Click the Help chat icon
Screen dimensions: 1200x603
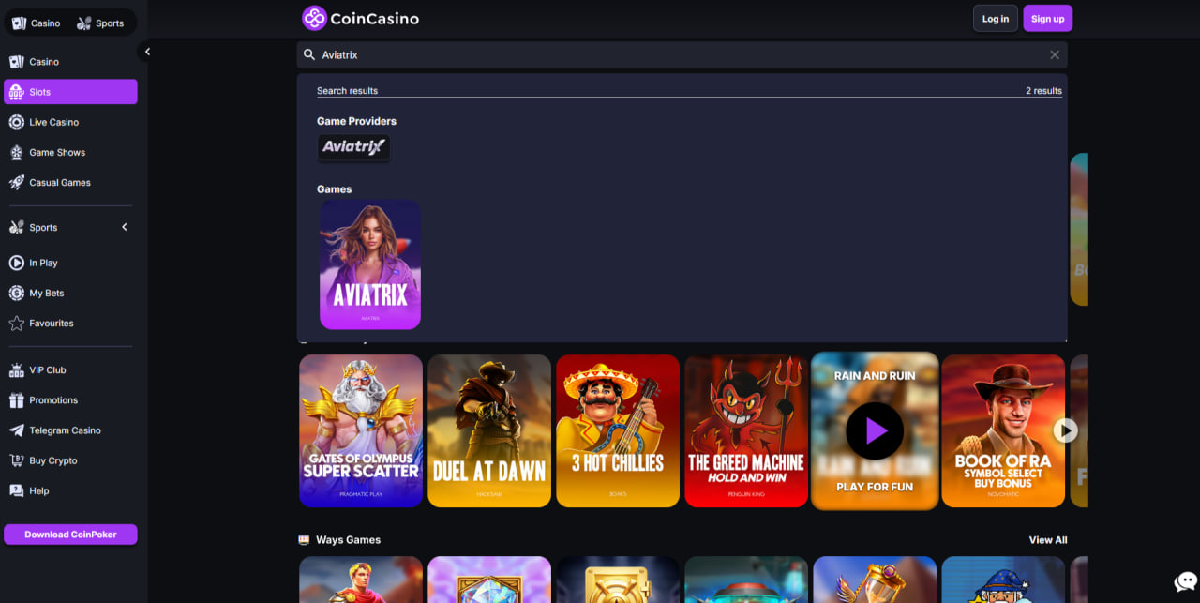tap(16, 491)
